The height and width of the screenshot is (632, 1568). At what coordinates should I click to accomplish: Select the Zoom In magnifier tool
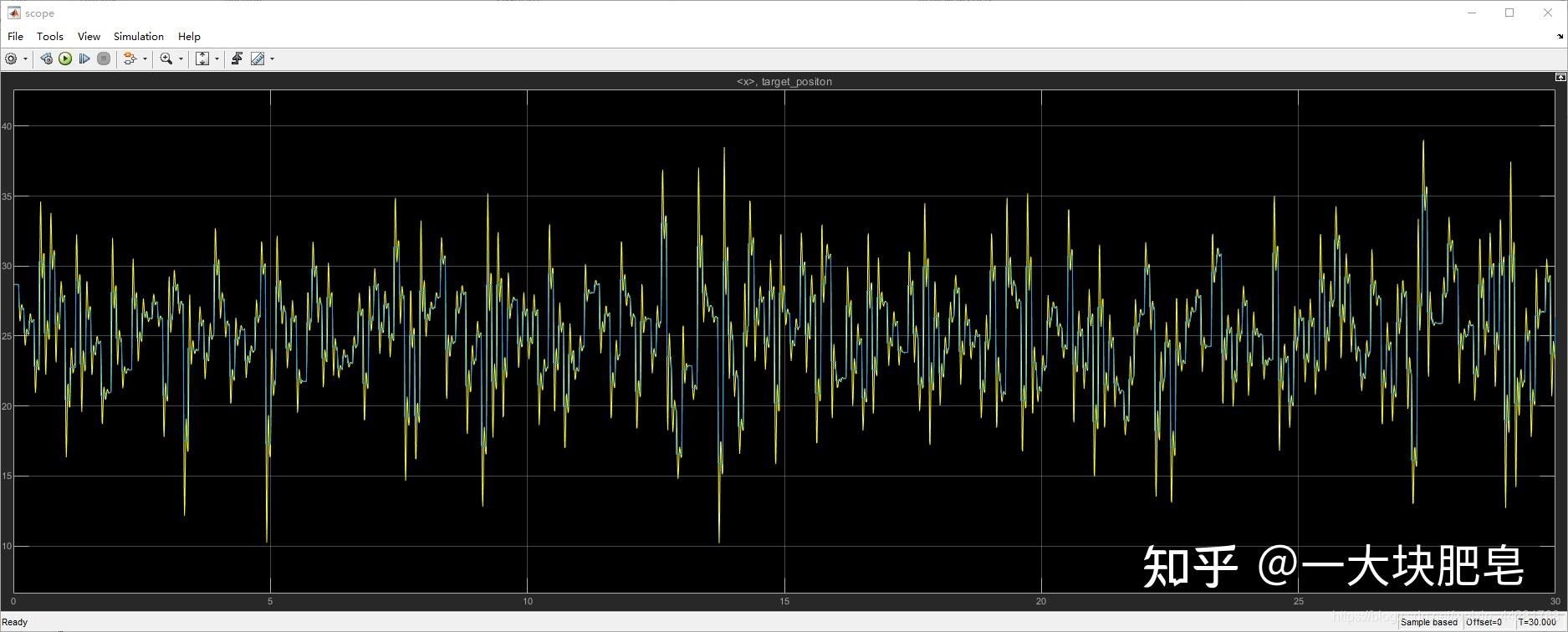[x=166, y=59]
